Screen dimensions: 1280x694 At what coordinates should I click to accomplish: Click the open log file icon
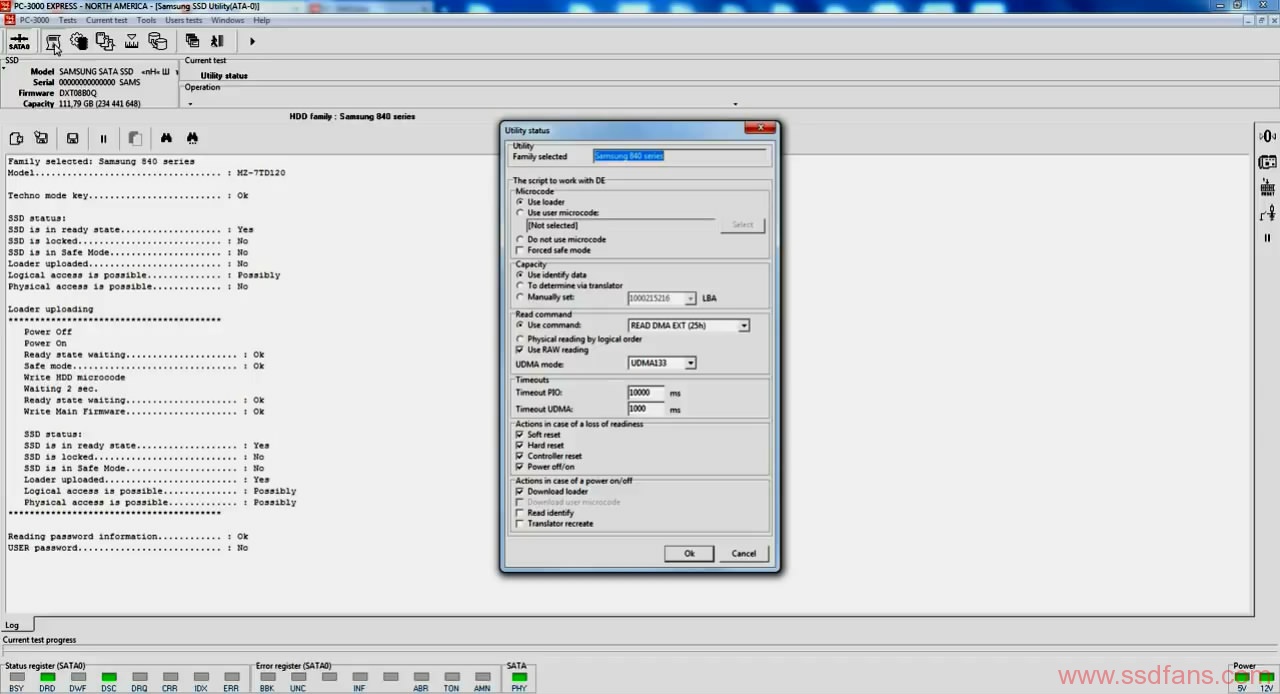(x=16, y=138)
